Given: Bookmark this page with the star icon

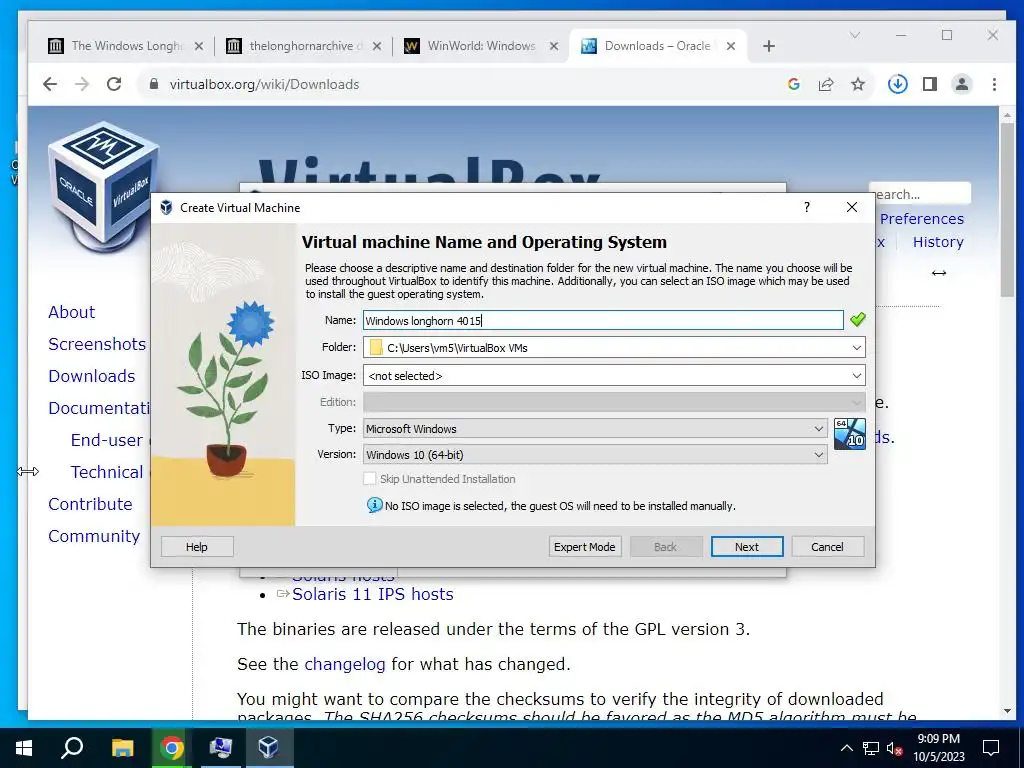Looking at the screenshot, I should 858,84.
